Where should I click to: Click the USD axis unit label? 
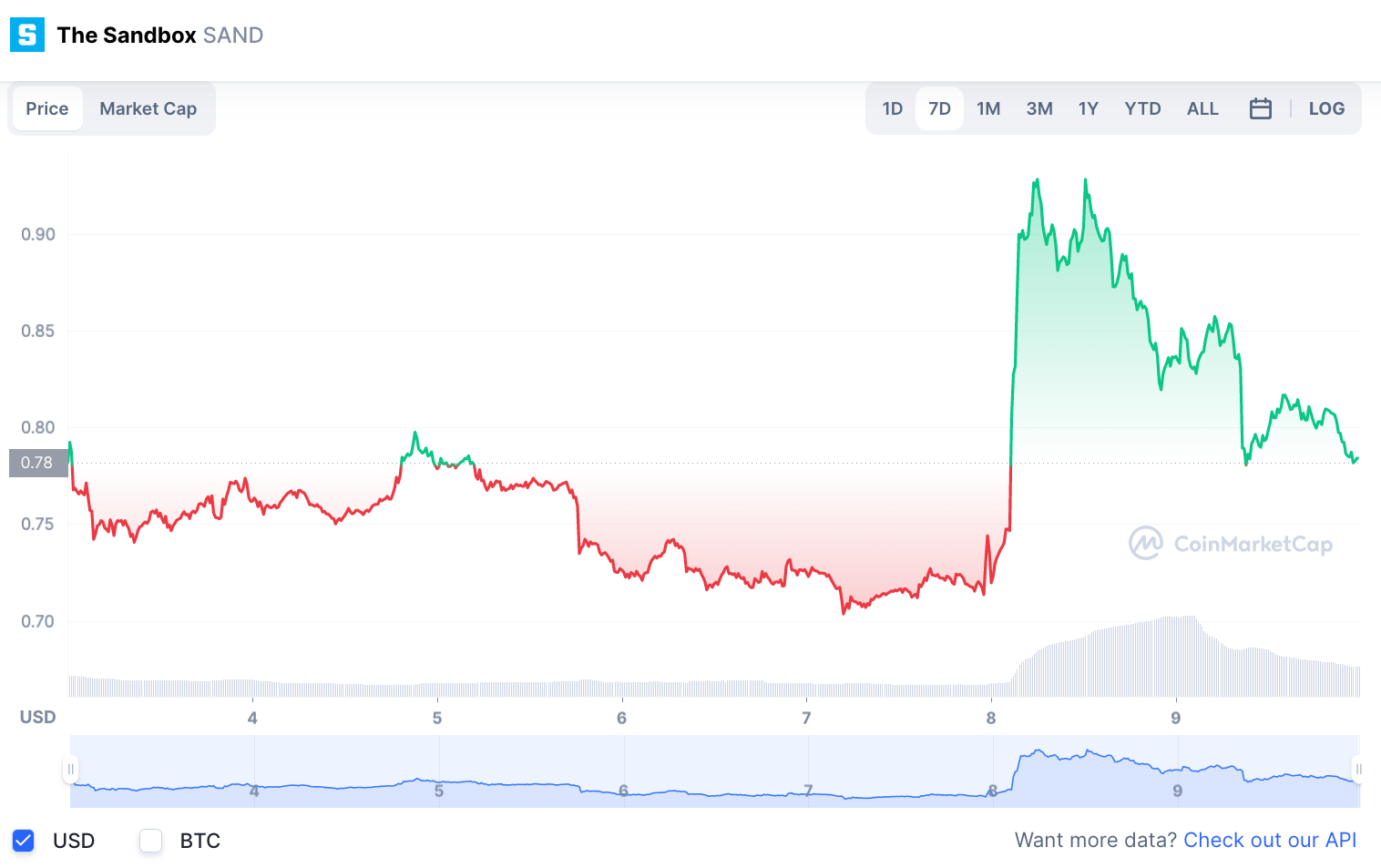pos(38,717)
